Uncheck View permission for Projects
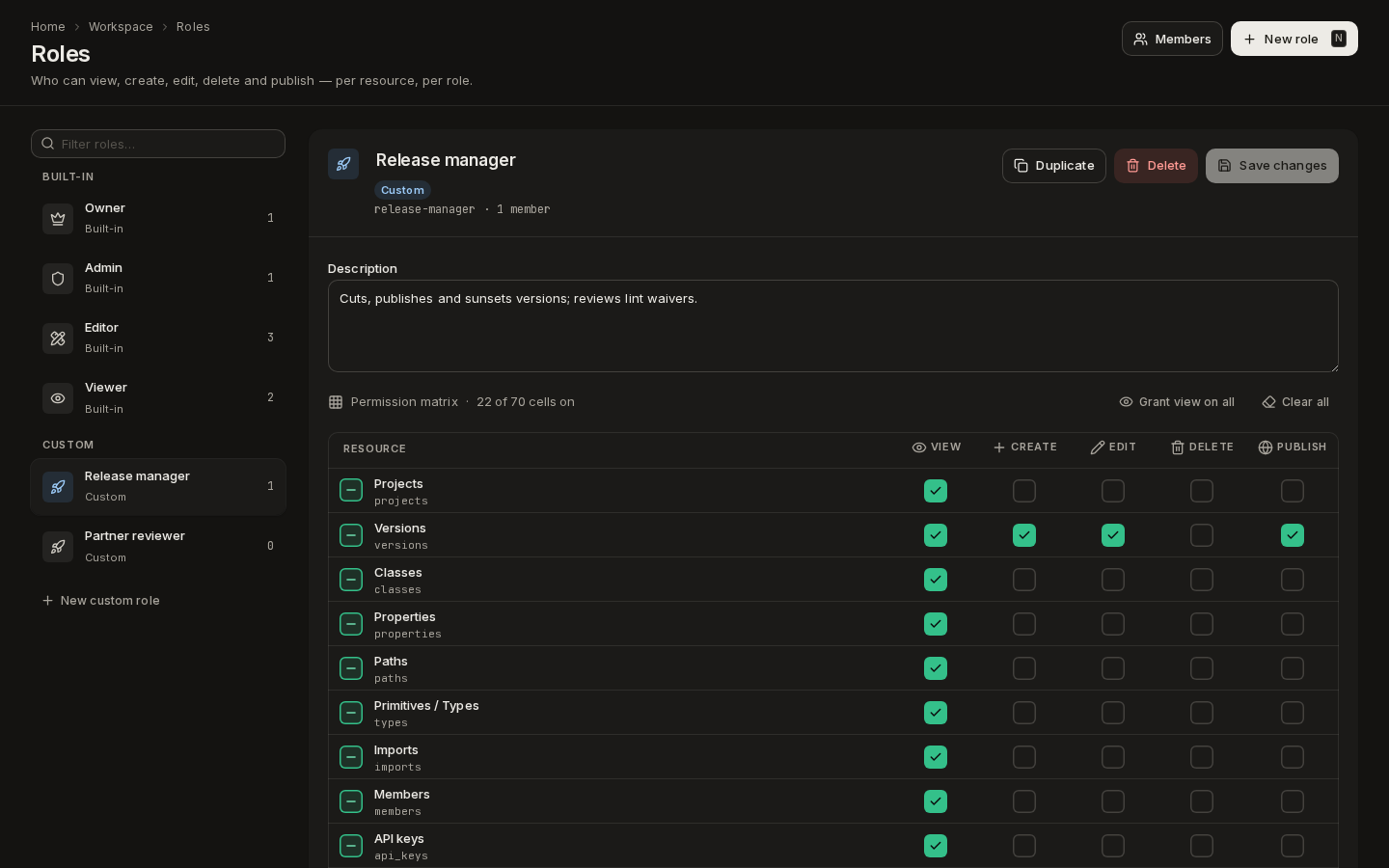The image size is (1389, 868). pos(936,491)
